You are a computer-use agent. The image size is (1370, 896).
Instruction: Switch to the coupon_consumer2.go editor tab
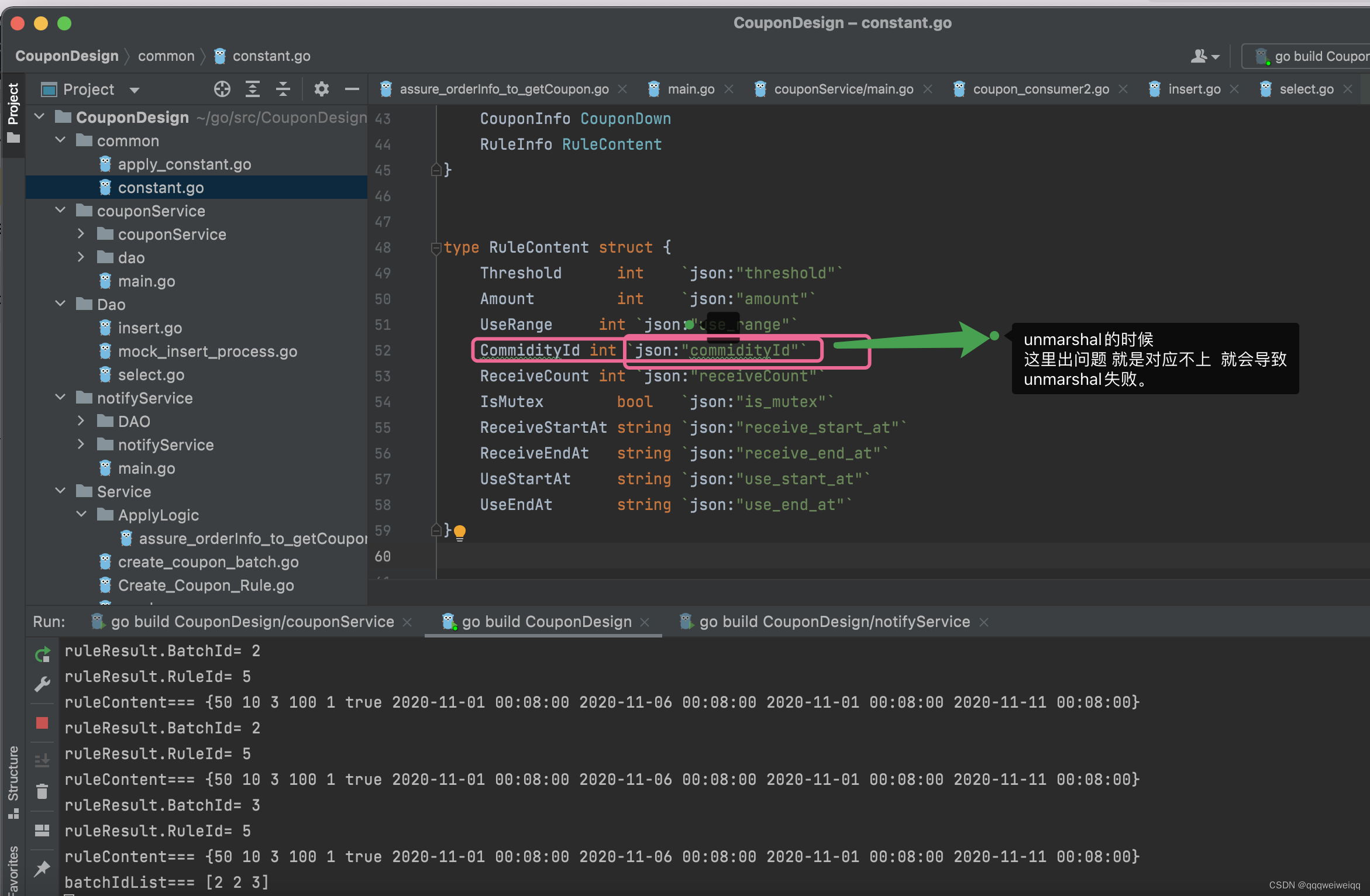(x=1040, y=89)
